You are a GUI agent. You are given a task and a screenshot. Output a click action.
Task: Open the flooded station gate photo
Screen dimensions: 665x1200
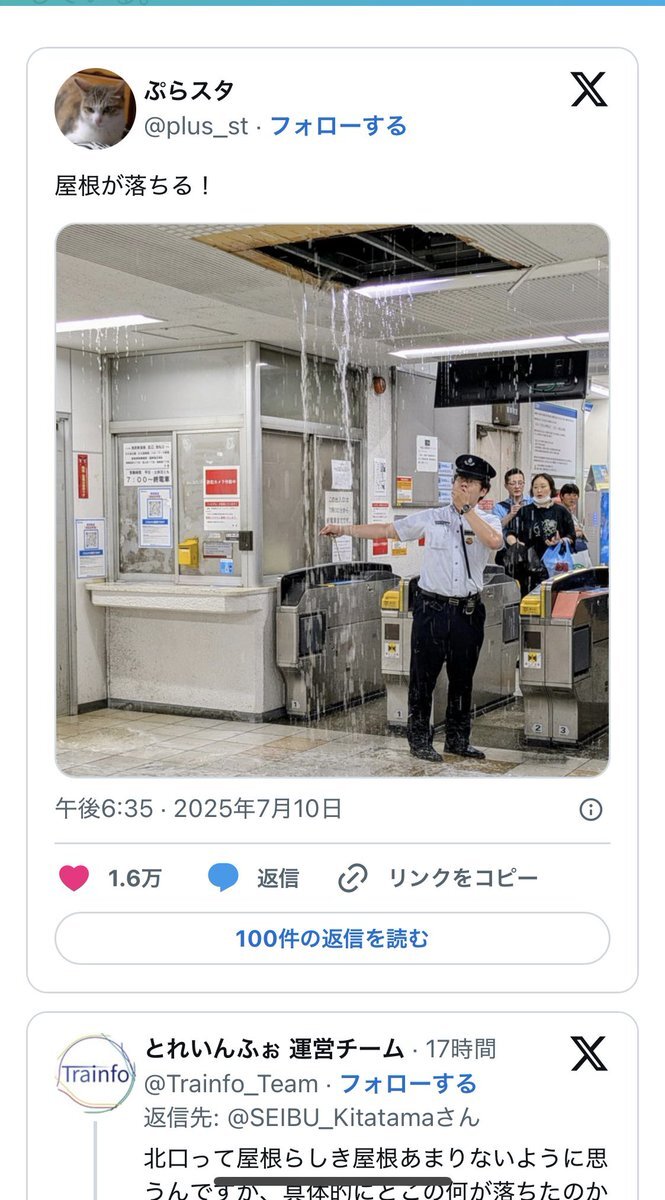pos(332,500)
